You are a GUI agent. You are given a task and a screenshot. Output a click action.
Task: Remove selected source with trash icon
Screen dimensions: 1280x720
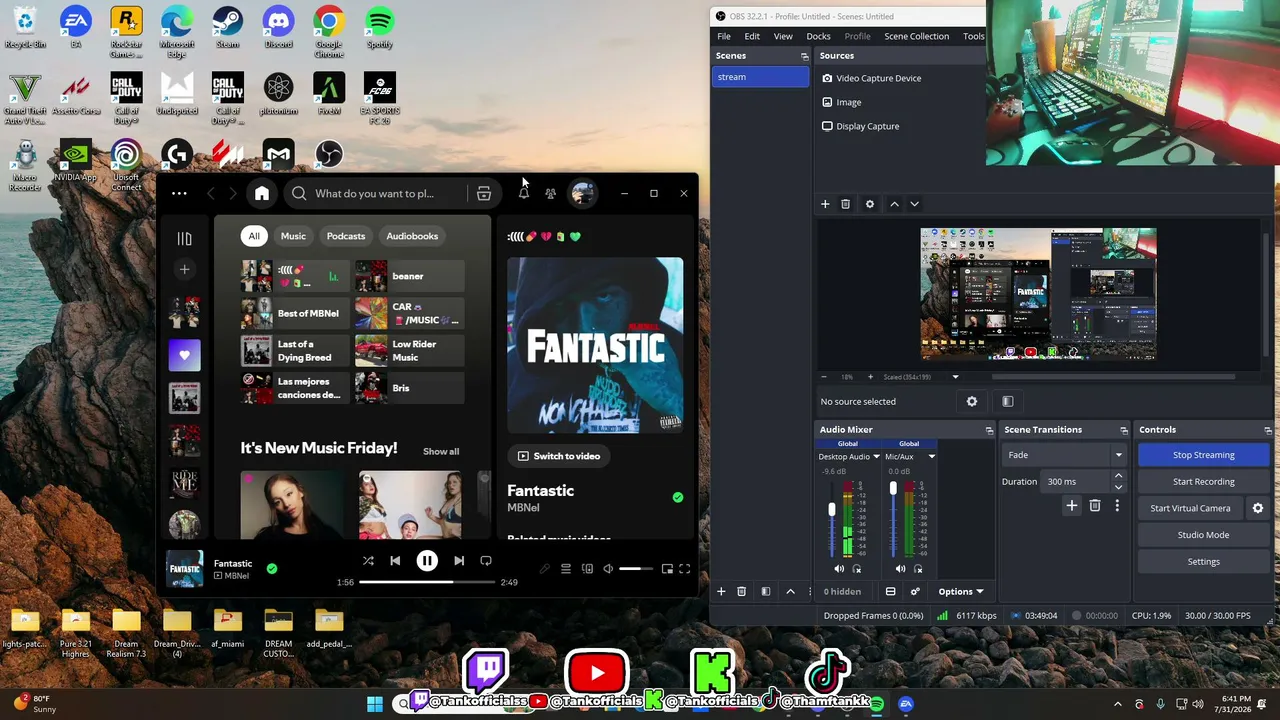point(845,204)
